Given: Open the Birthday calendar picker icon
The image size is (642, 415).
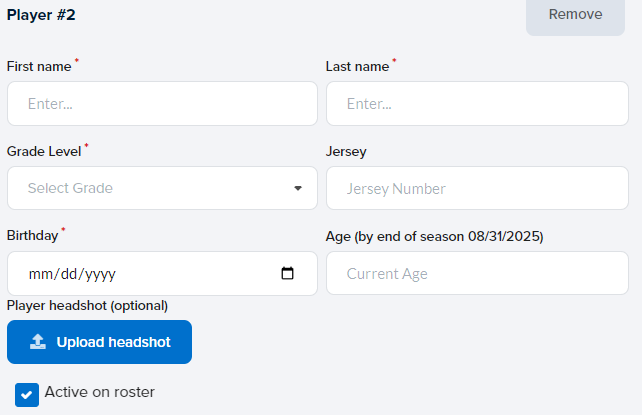Looking at the screenshot, I should pyautogui.click(x=288, y=273).
